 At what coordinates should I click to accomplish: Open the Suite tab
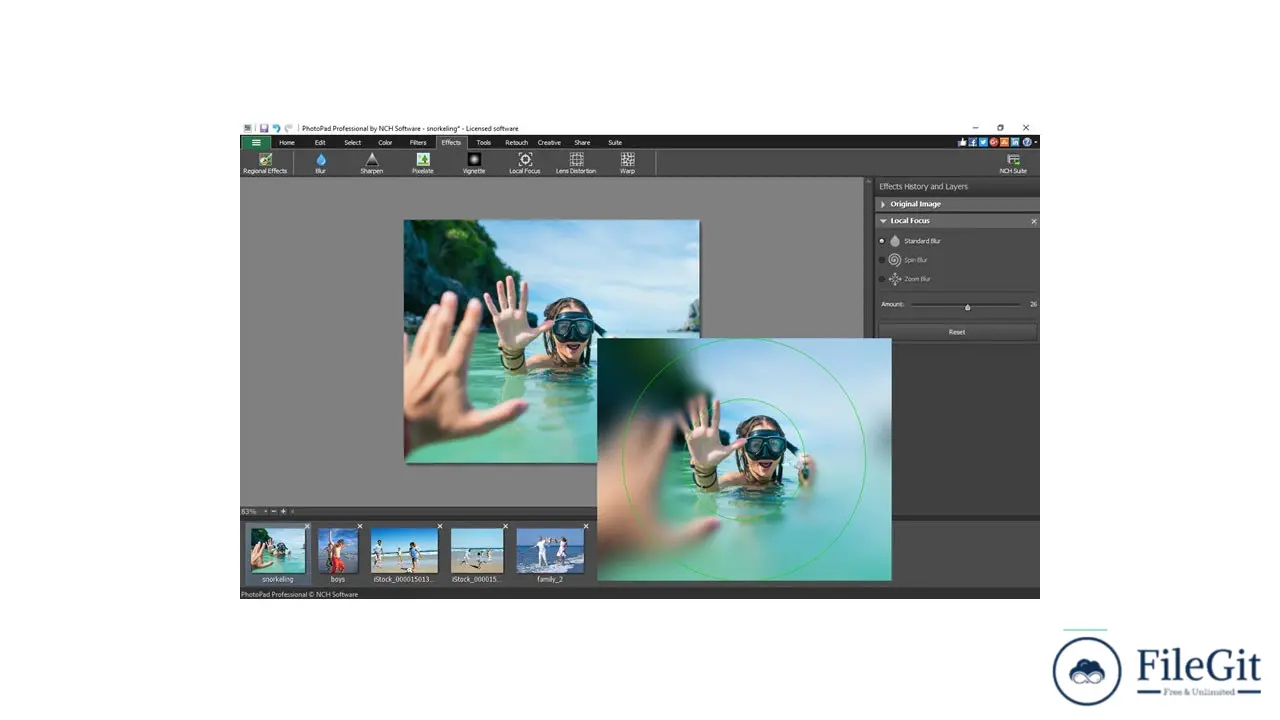pyautogui.click(x=615, y=143)
